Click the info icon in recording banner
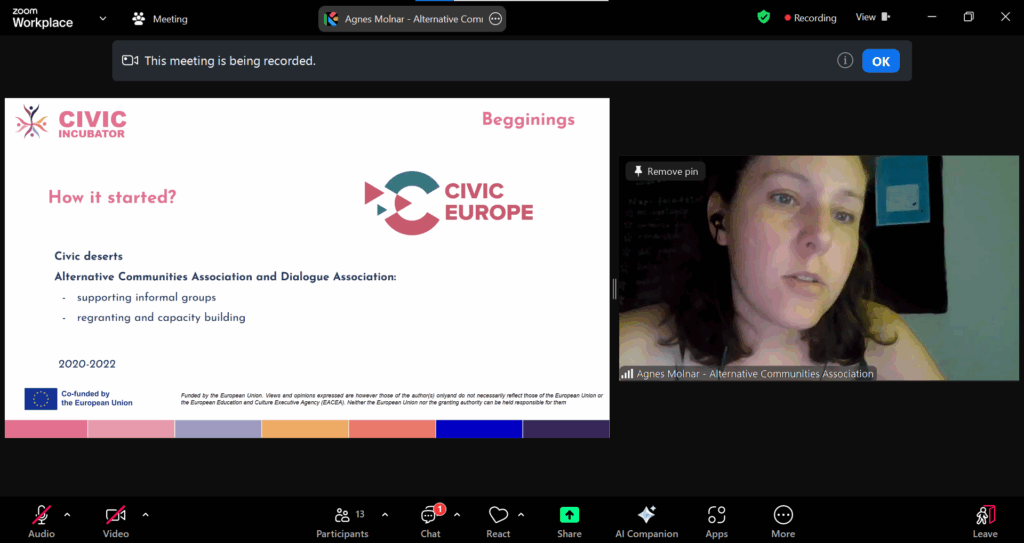Viewport: 1024px width, 543px height. point(845,61)
